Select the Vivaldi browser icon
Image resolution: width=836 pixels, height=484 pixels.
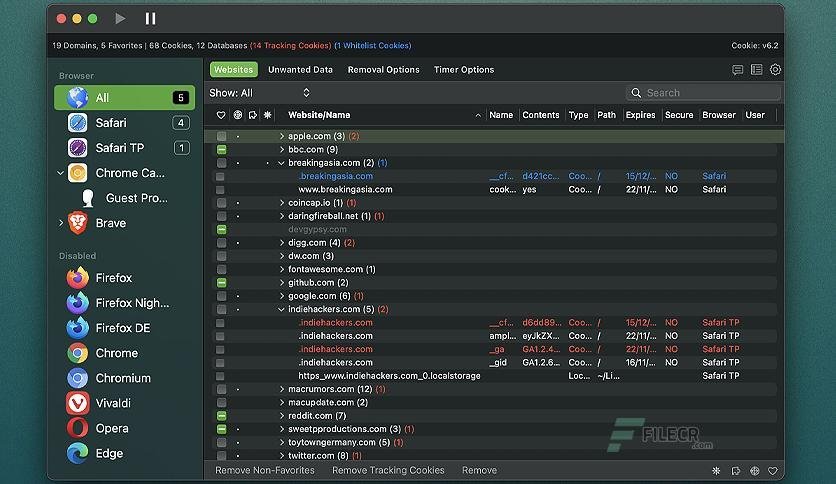click(78, 403)
